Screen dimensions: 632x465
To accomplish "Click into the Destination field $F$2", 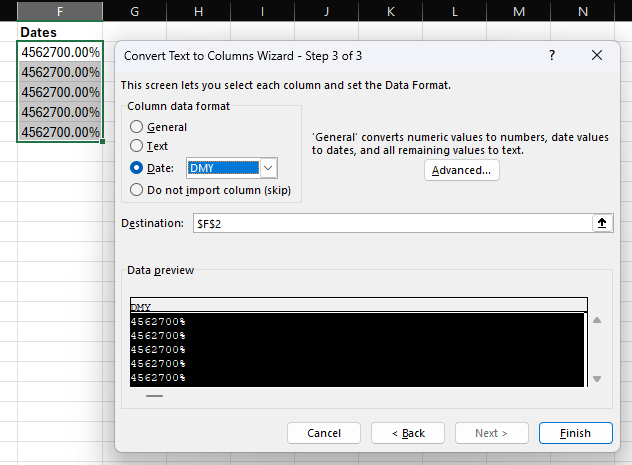I will (x=393, y=223).
